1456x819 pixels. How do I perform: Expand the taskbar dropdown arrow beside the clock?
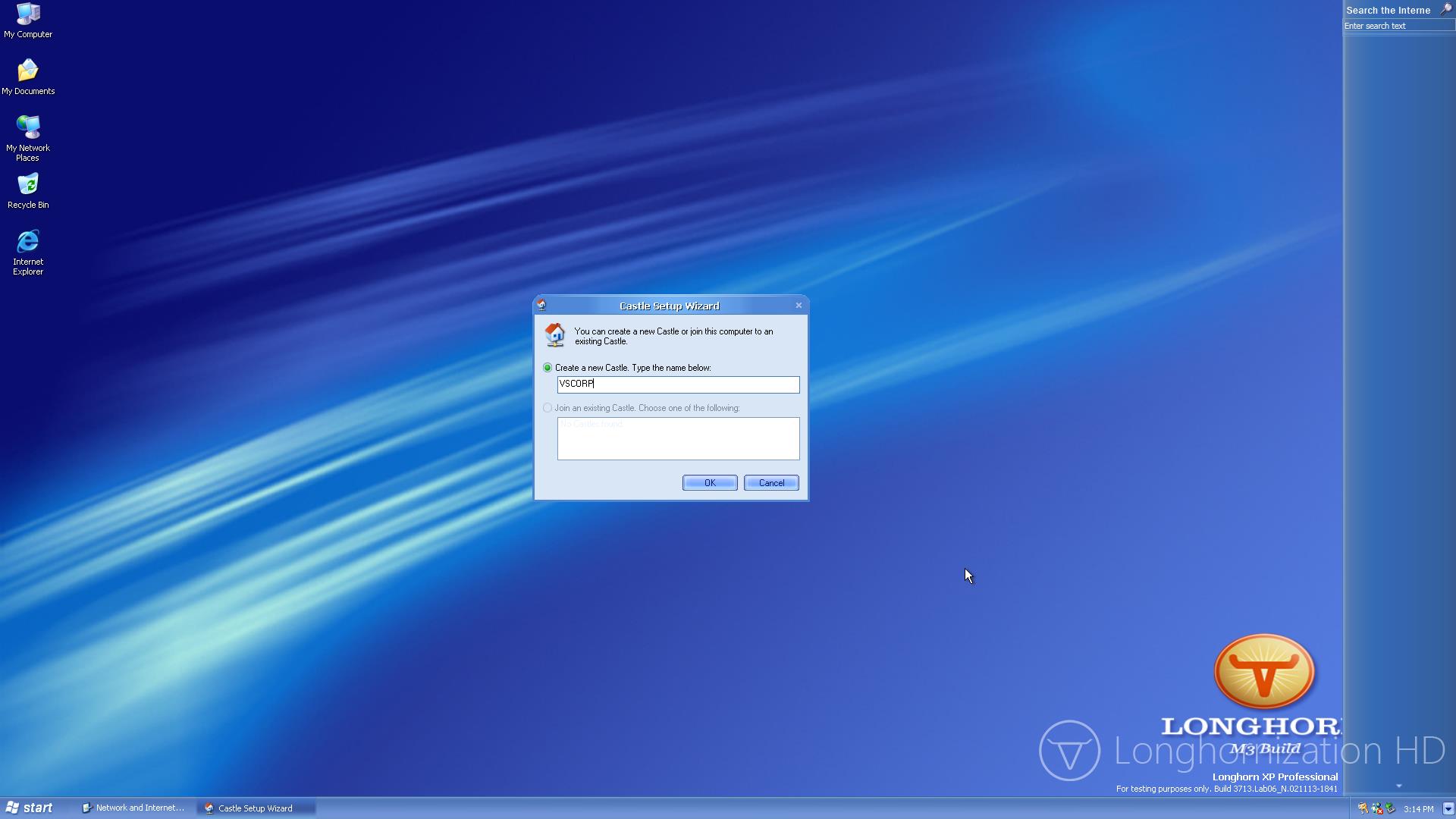1448,808
